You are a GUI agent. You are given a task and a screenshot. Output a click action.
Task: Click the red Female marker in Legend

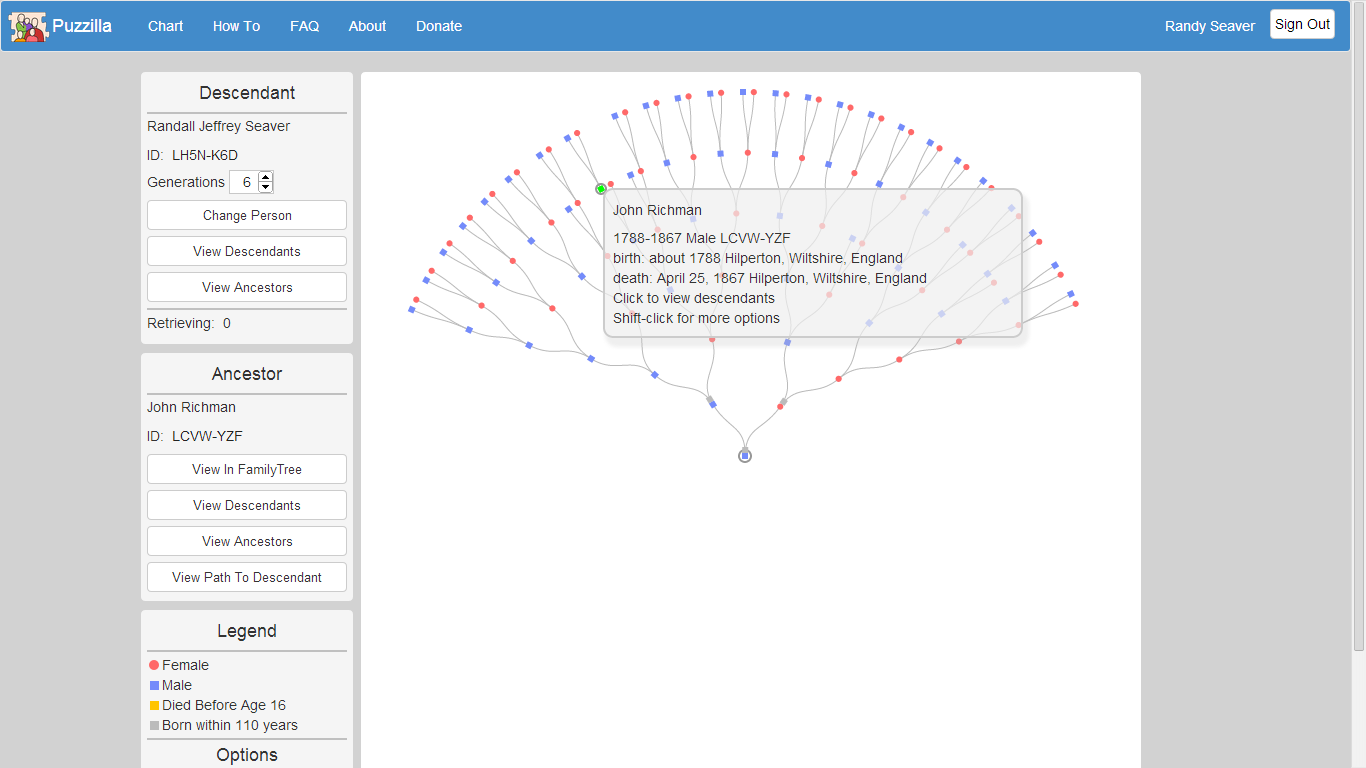pyautogui.click(x=153, y=665)
